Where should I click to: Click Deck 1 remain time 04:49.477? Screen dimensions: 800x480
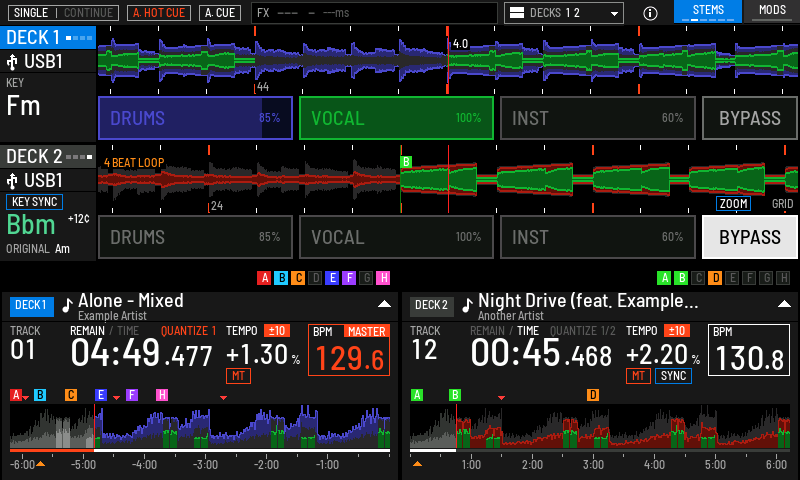click(x=141, y=353)
